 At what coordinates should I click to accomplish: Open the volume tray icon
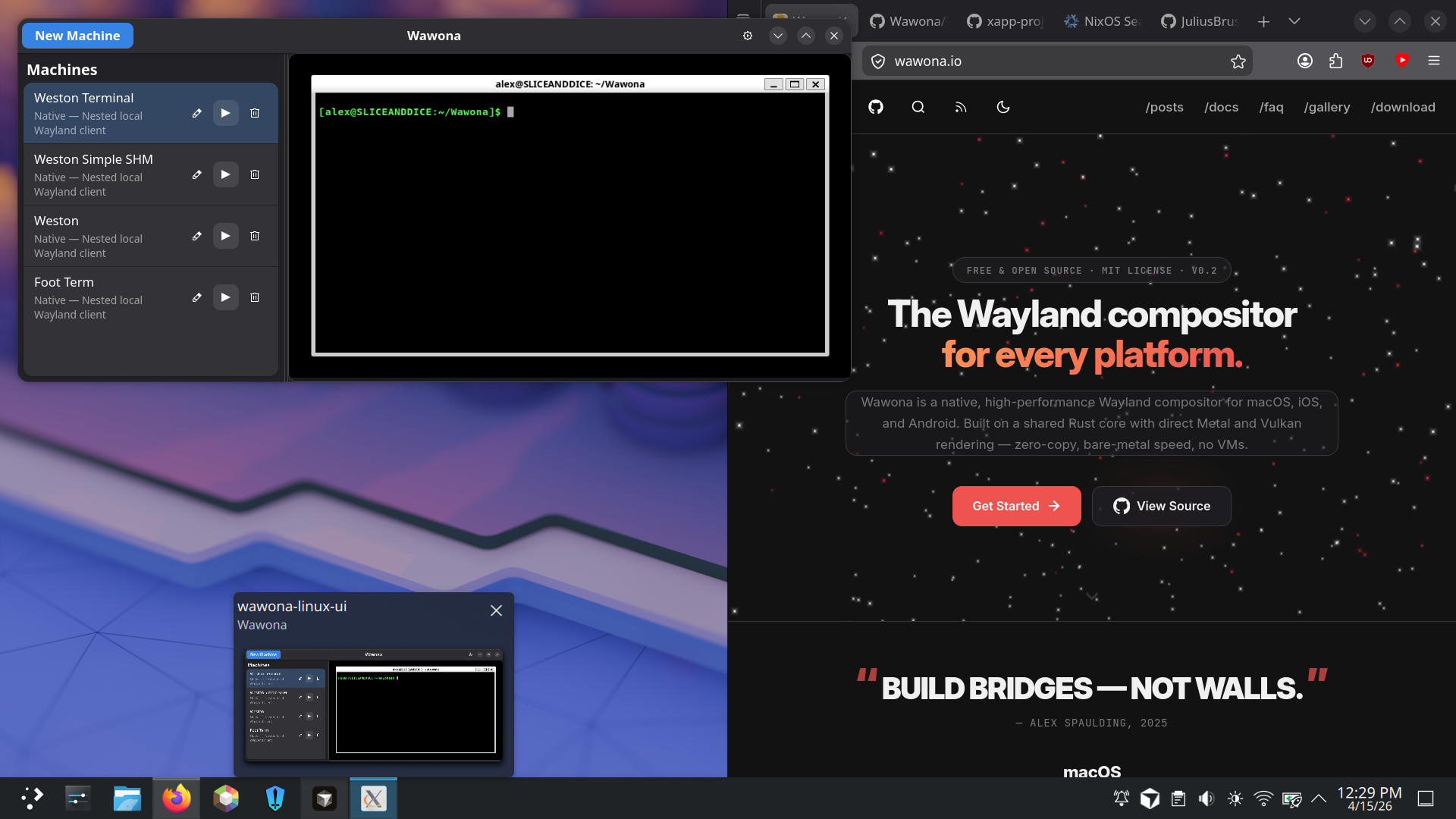pyautogui.click(x=1206, y=799)
